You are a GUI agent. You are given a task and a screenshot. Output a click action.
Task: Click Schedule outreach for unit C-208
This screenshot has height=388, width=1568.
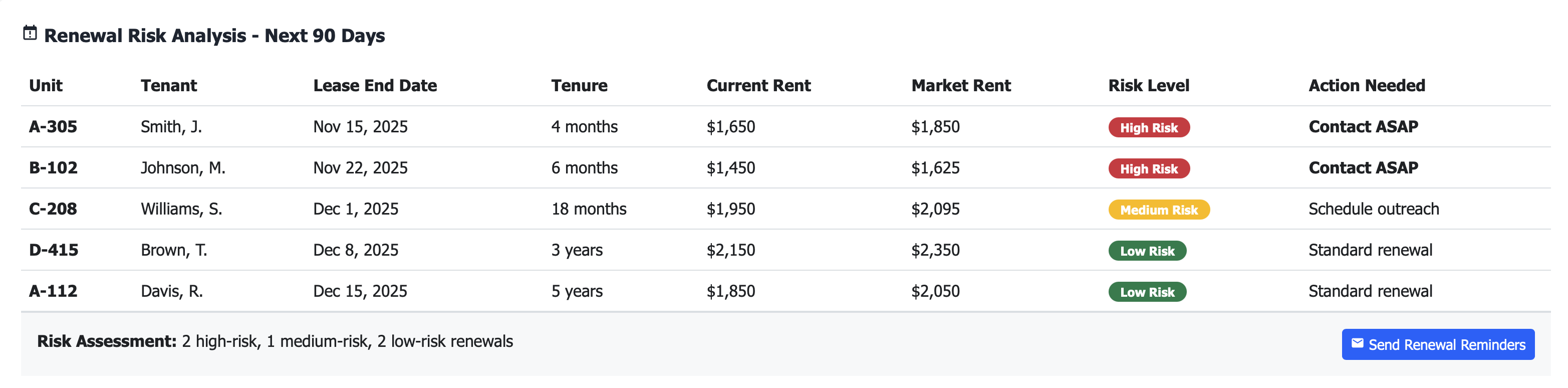pos(1374,210)
